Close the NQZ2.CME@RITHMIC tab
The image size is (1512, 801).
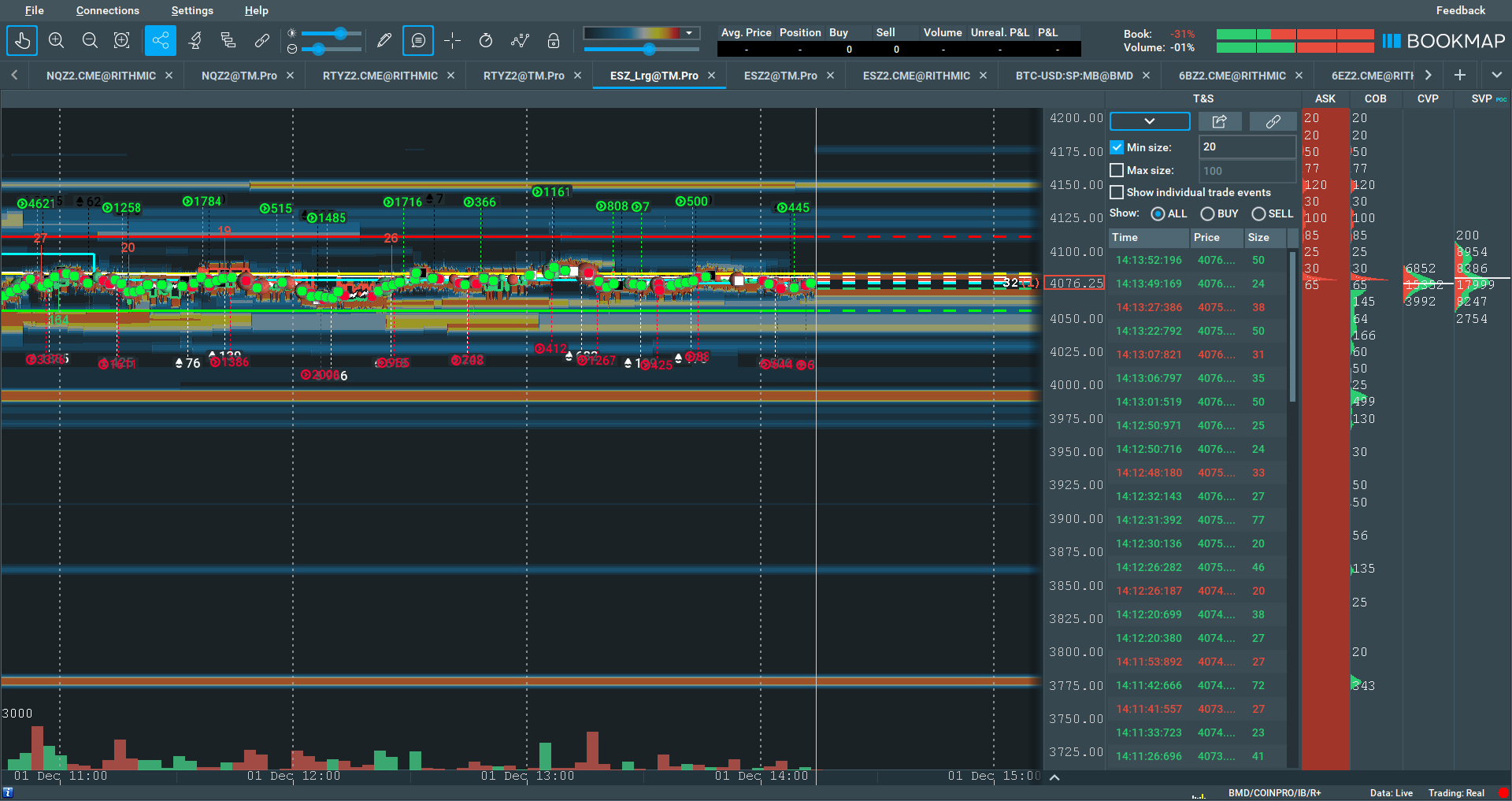pos(169,76)
